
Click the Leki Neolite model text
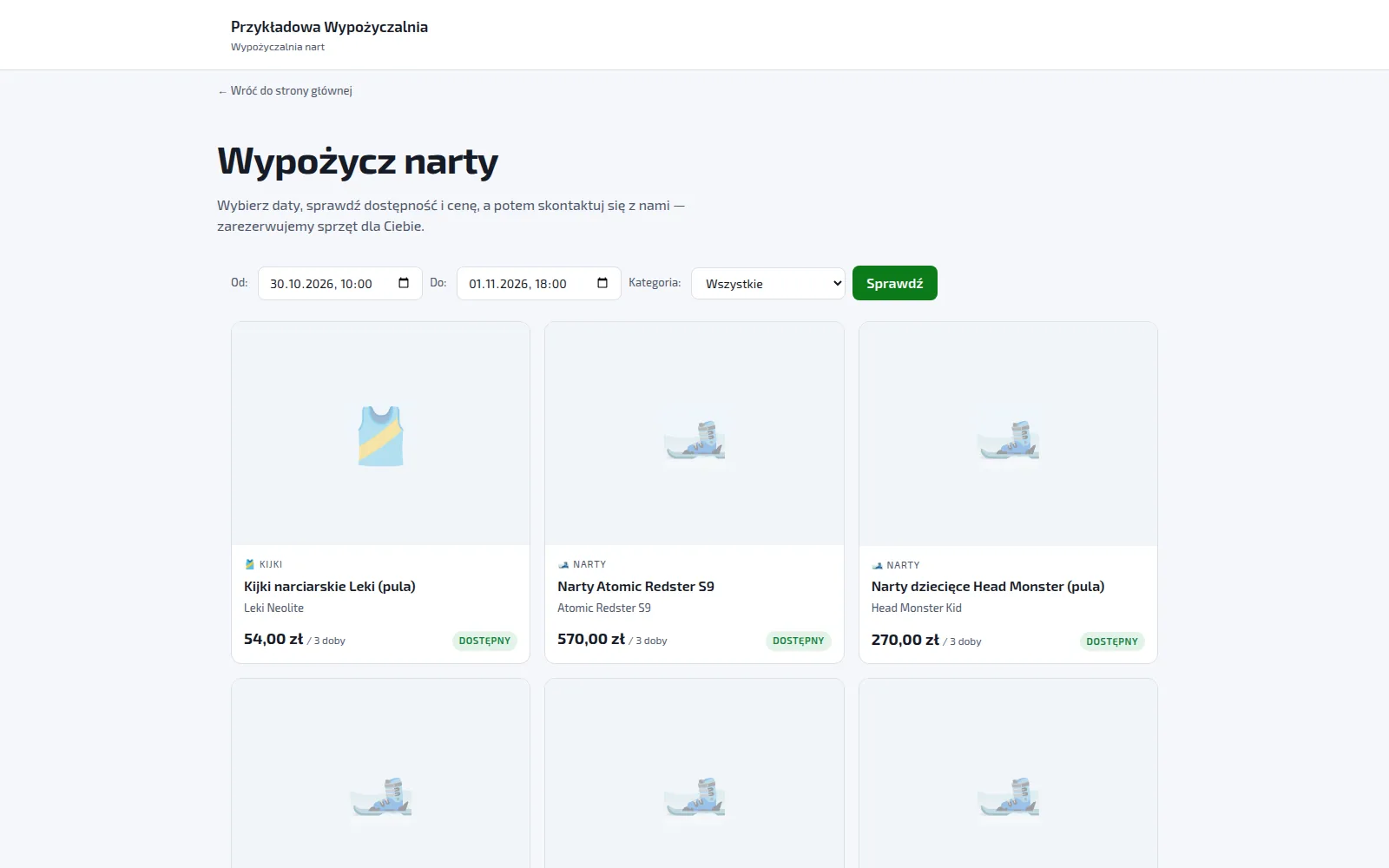[273, 608]
